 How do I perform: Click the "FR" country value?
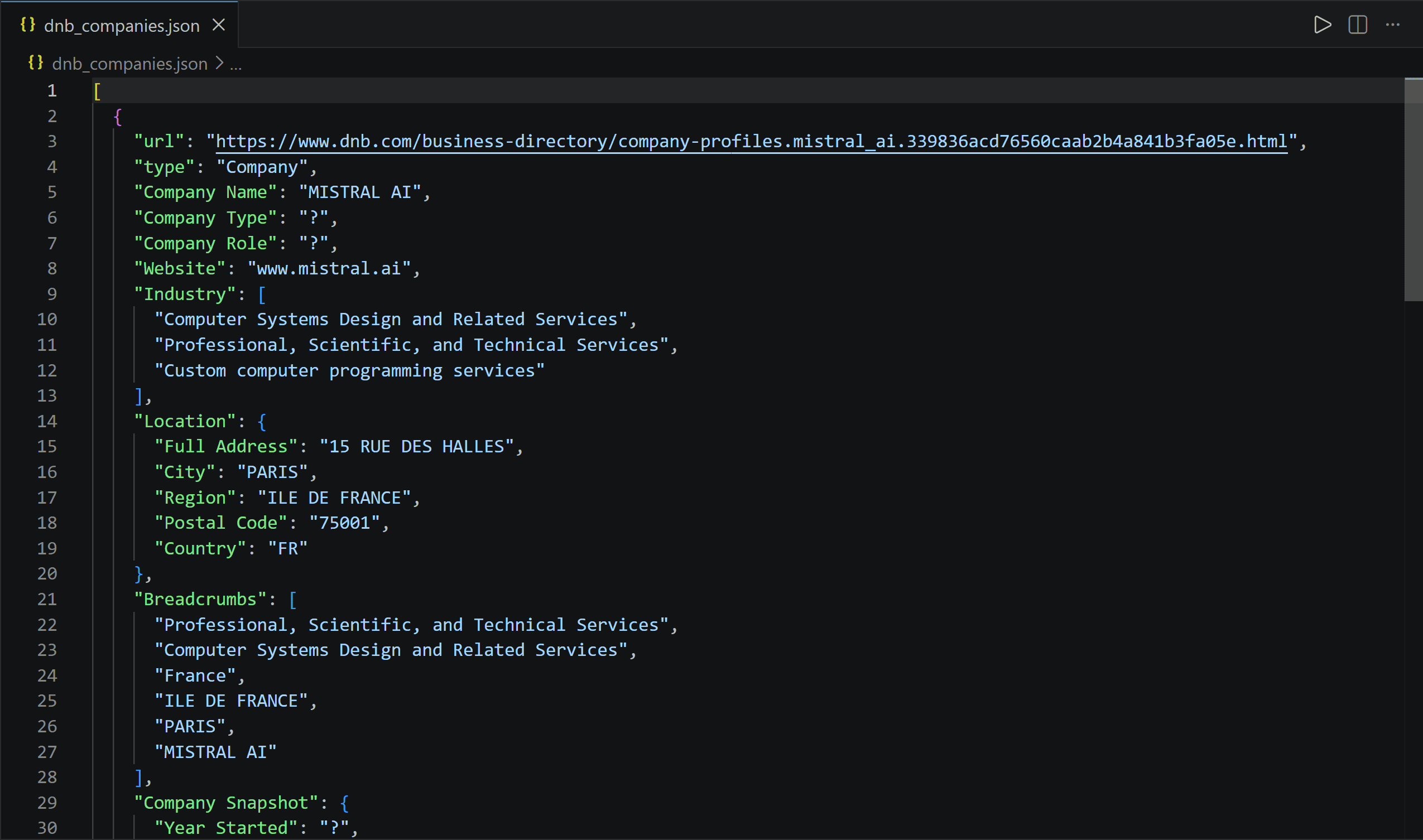287,548
